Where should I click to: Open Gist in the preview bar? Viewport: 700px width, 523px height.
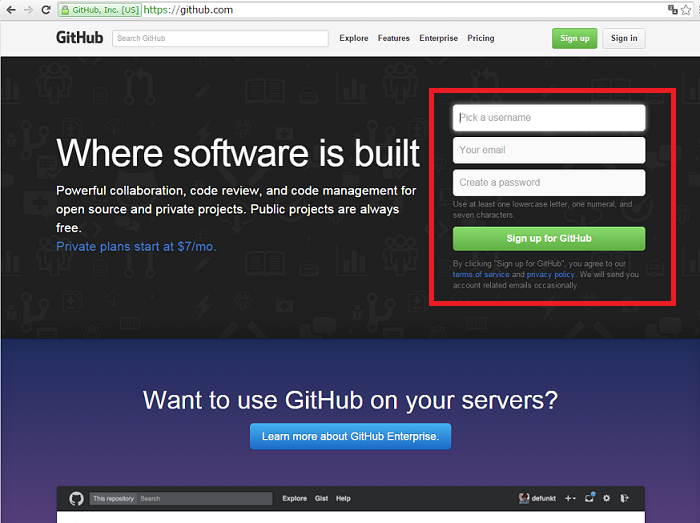coord(321,498)
